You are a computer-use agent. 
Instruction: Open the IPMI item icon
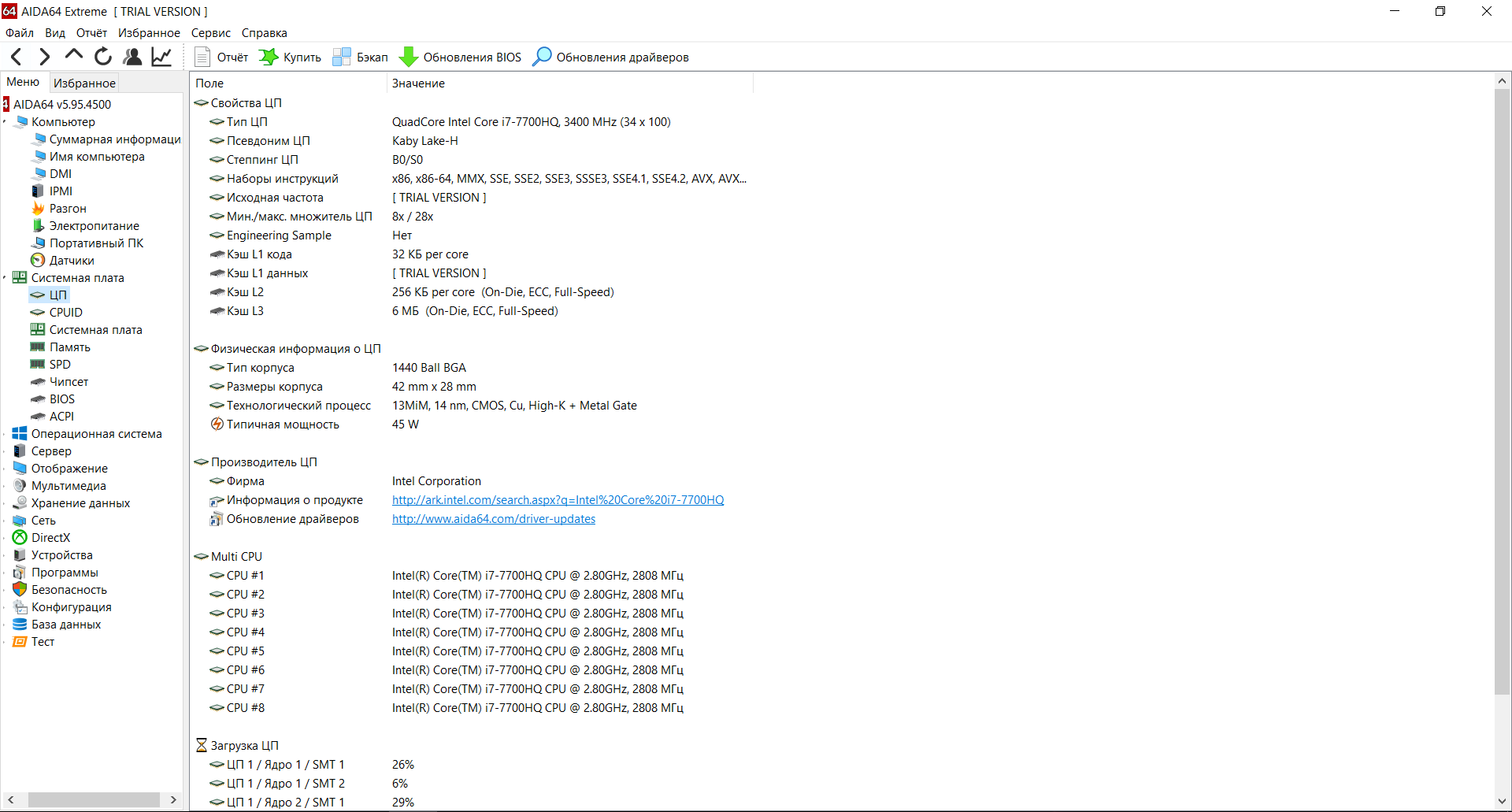click(38, 191)
